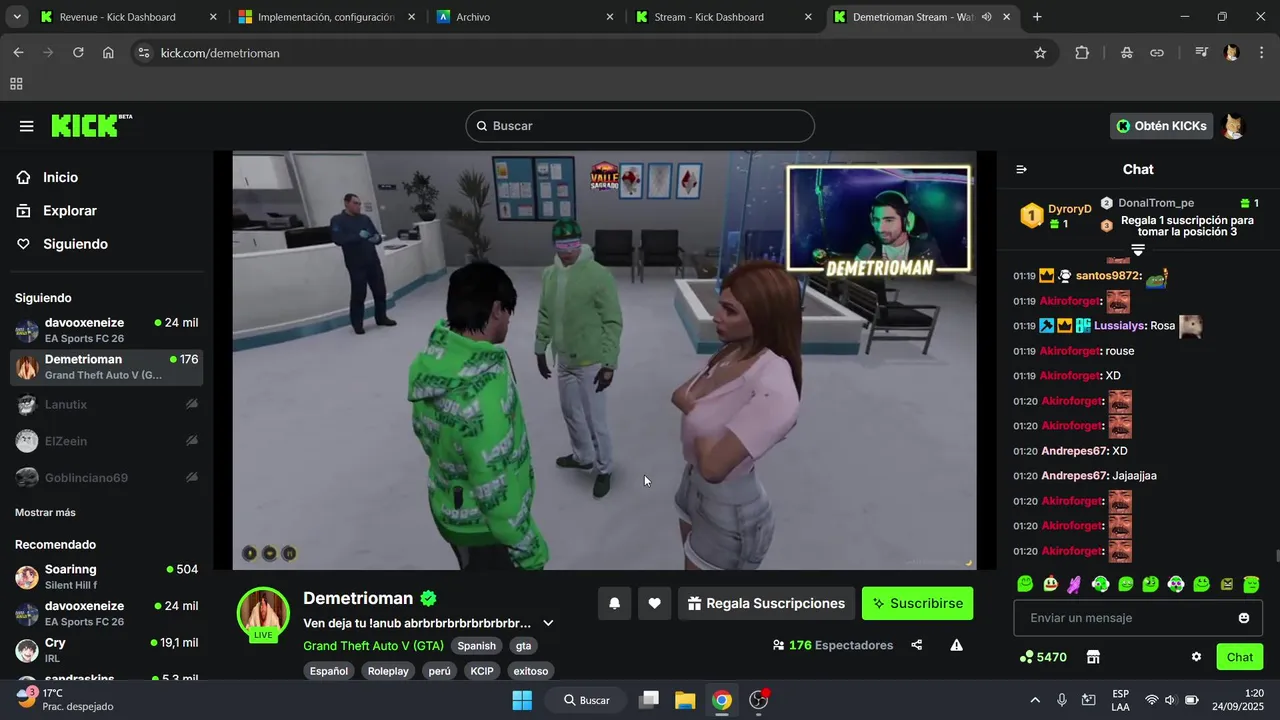
Task: Toggle microphone icon in system tray
Action: (x=1062, y=700)
